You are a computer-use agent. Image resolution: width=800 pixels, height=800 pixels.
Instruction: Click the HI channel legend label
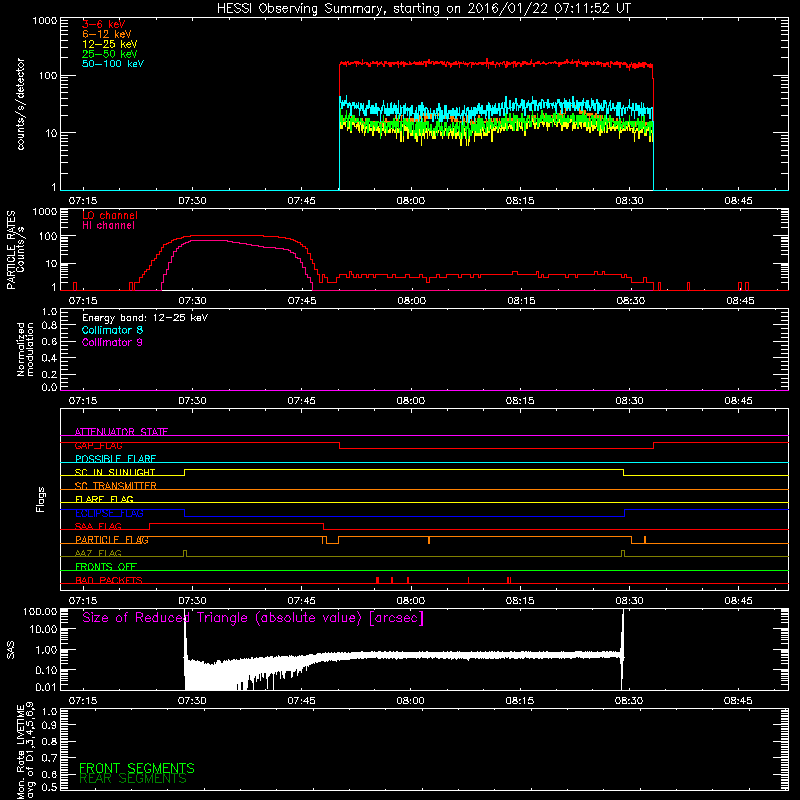[108, 226]
